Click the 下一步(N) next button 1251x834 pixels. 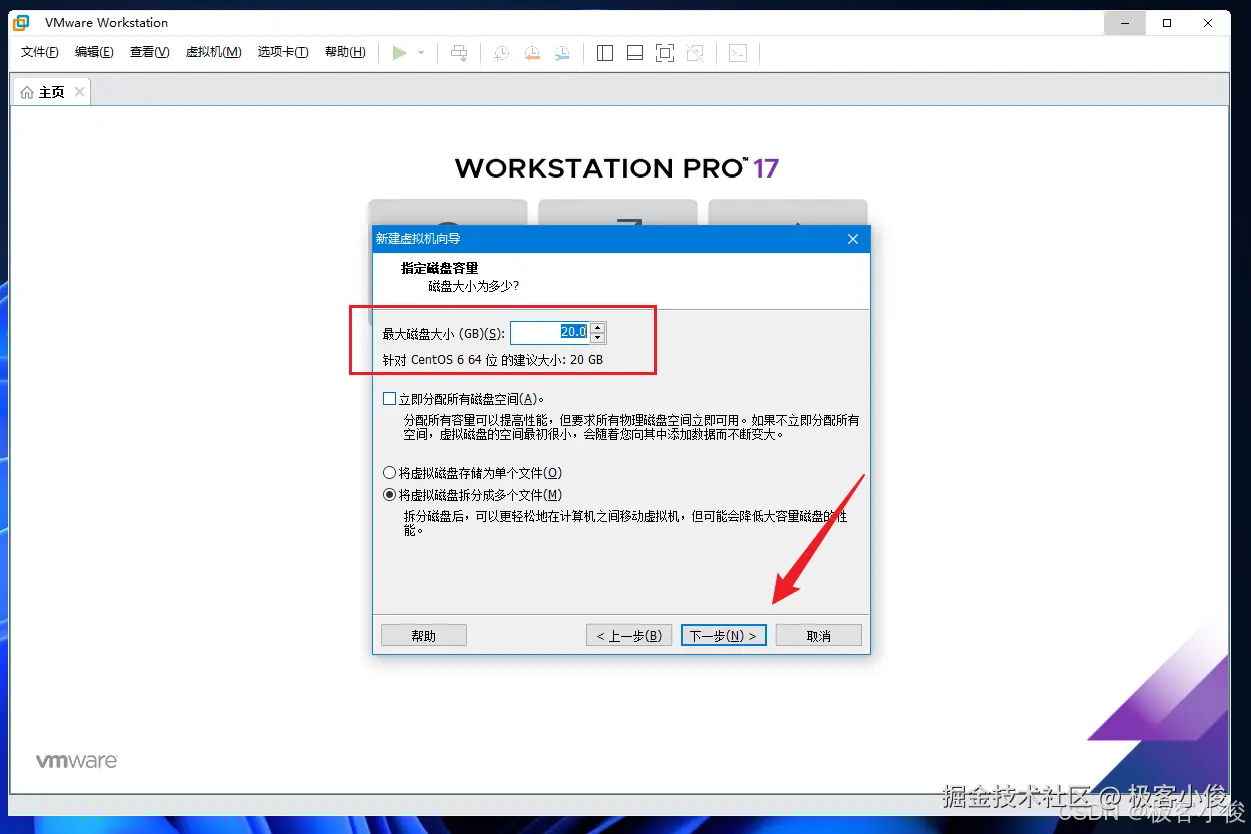(x=724, y=635)
